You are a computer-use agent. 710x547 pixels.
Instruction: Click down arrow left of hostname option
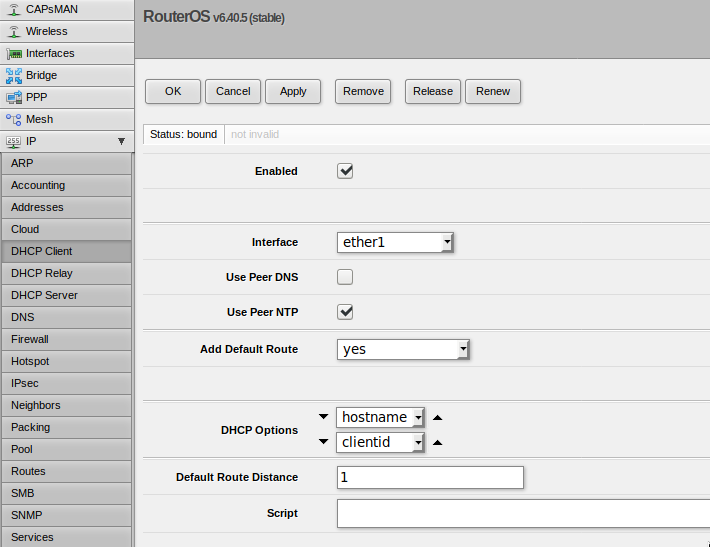coord(323,417)
